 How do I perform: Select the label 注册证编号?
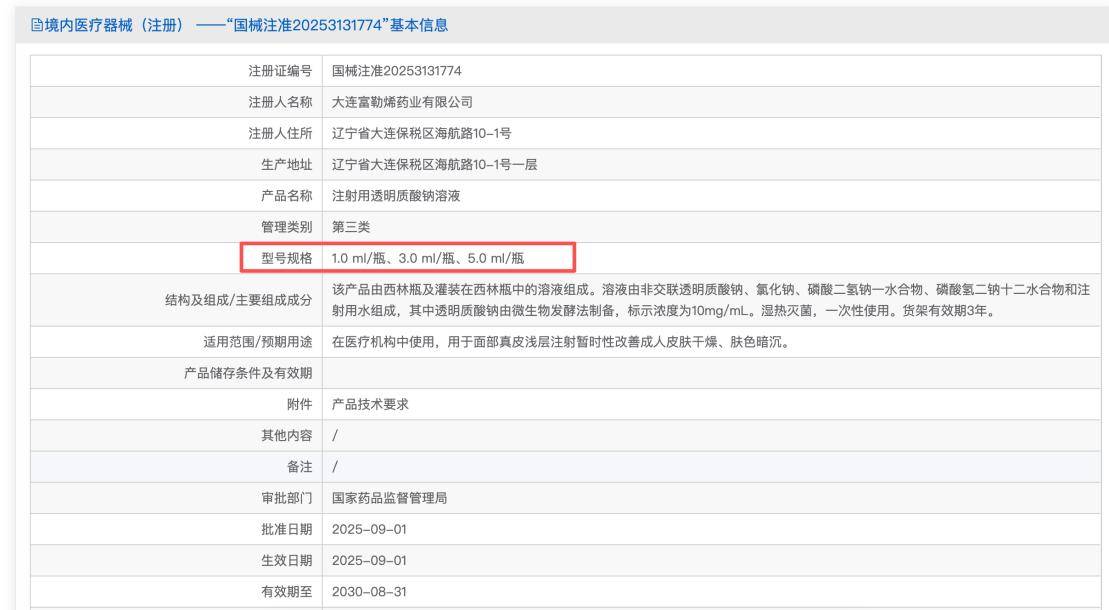(280, 71)
